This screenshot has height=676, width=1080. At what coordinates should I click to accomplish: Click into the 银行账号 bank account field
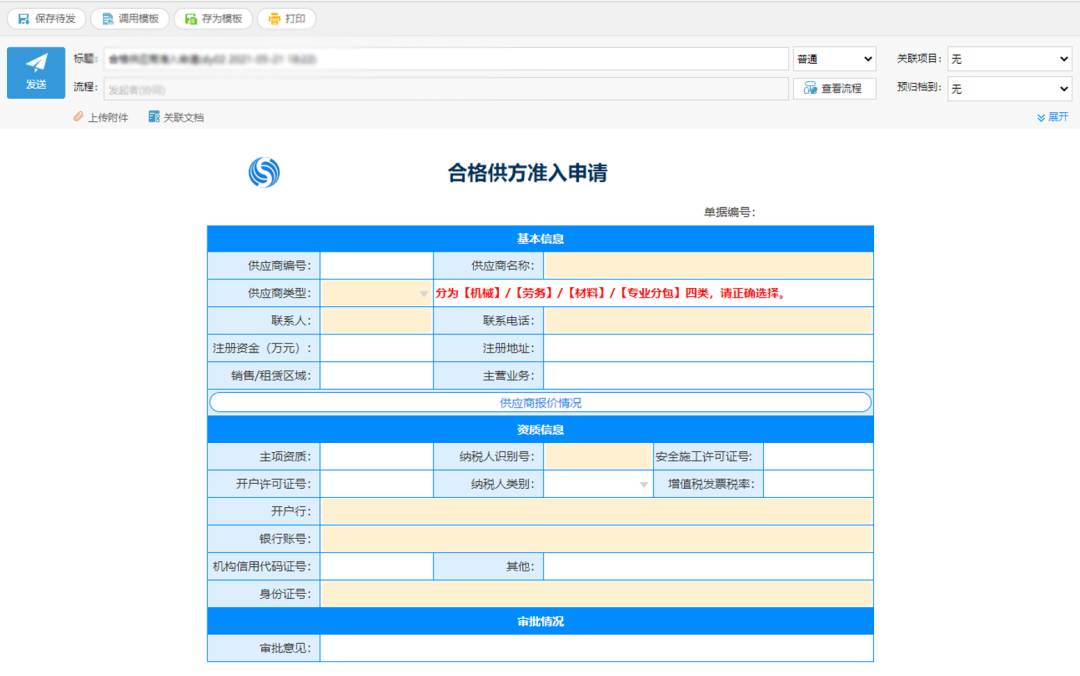click(x=596, y=539)
